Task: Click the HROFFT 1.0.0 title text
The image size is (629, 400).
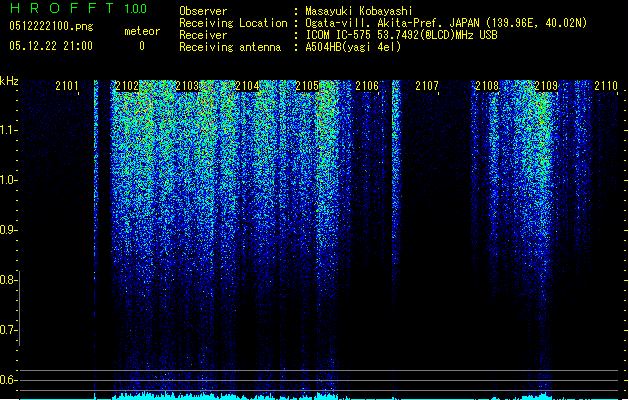Action: click(x=79, y=8)
